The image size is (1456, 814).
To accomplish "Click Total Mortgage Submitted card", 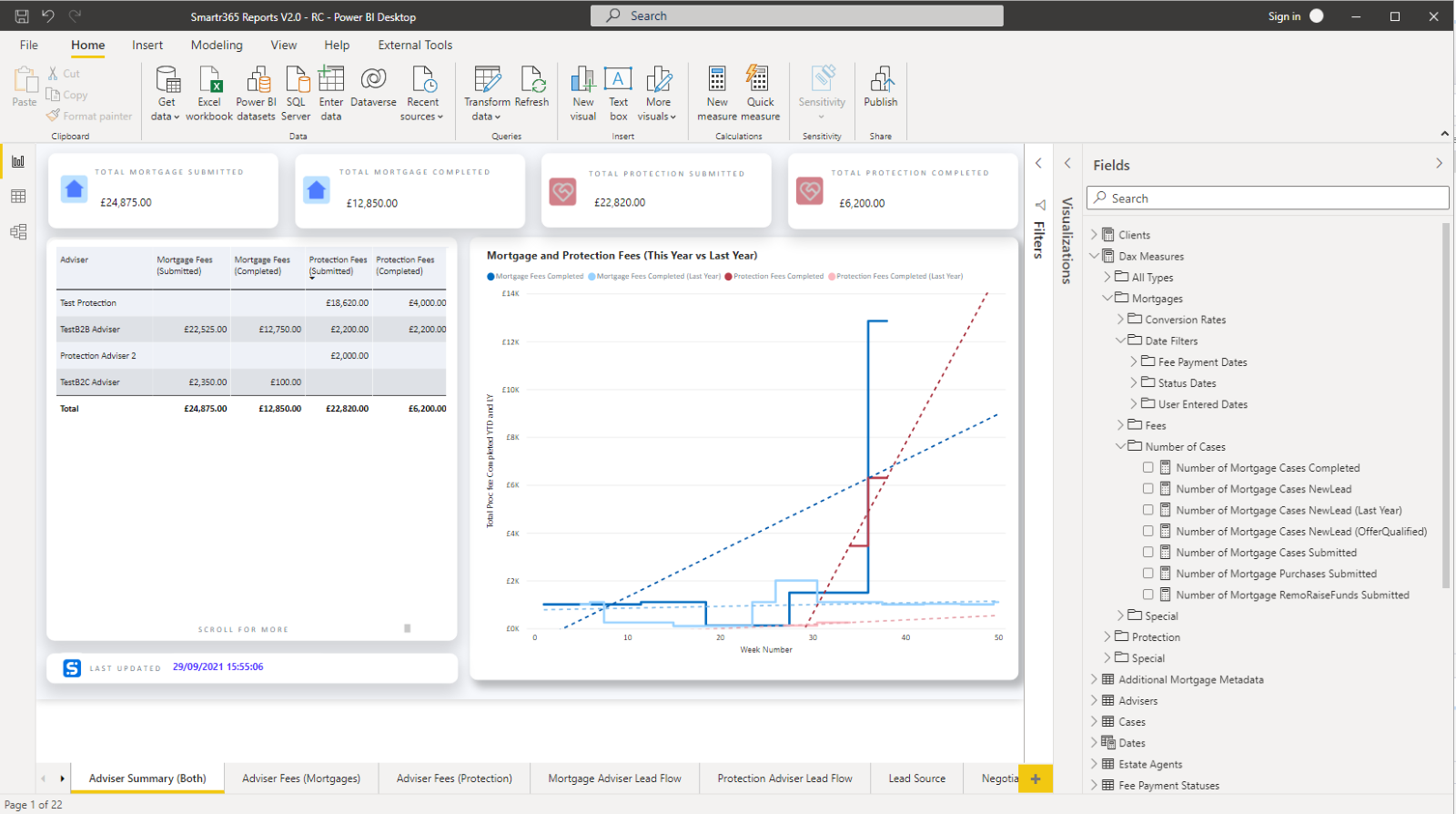I will coord(163,190).
